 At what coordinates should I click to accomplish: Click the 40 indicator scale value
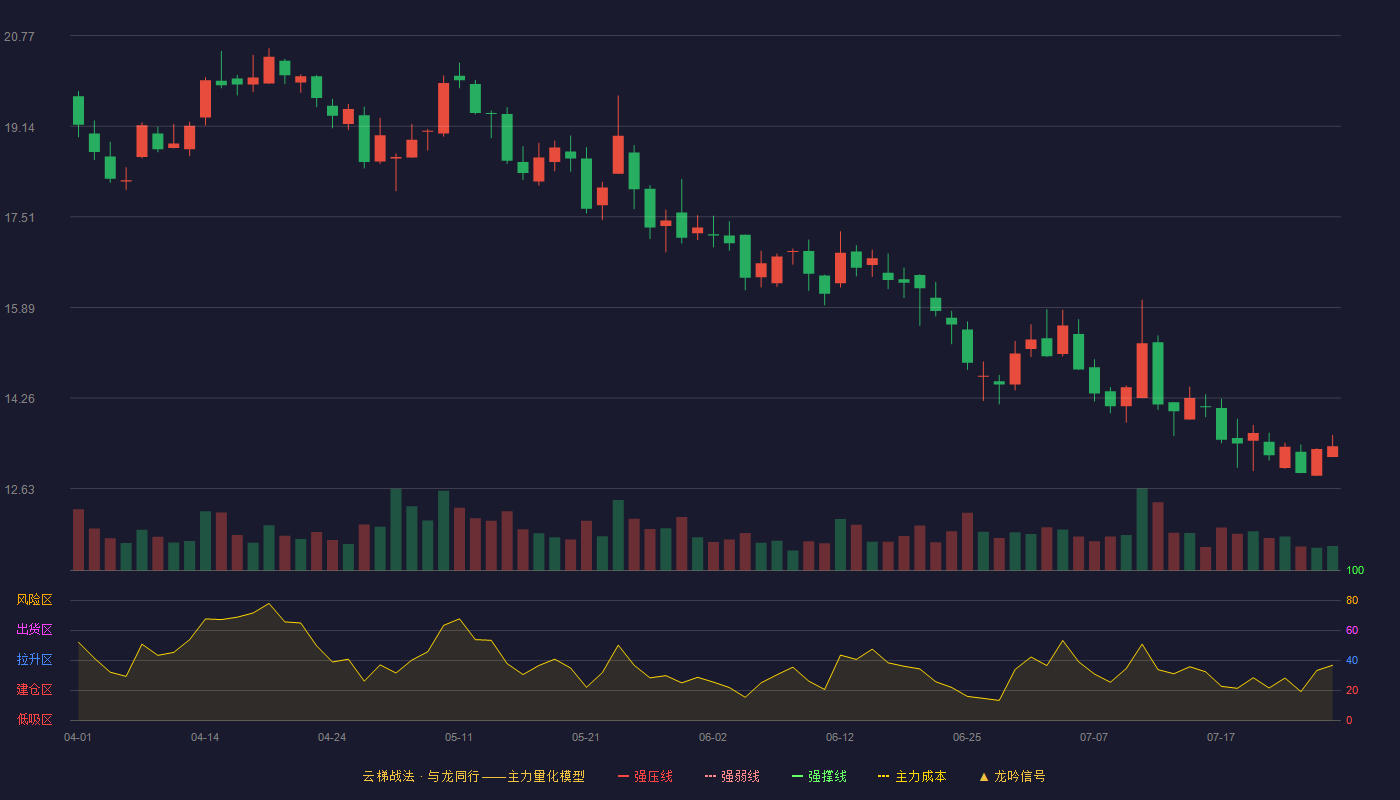1352,661
